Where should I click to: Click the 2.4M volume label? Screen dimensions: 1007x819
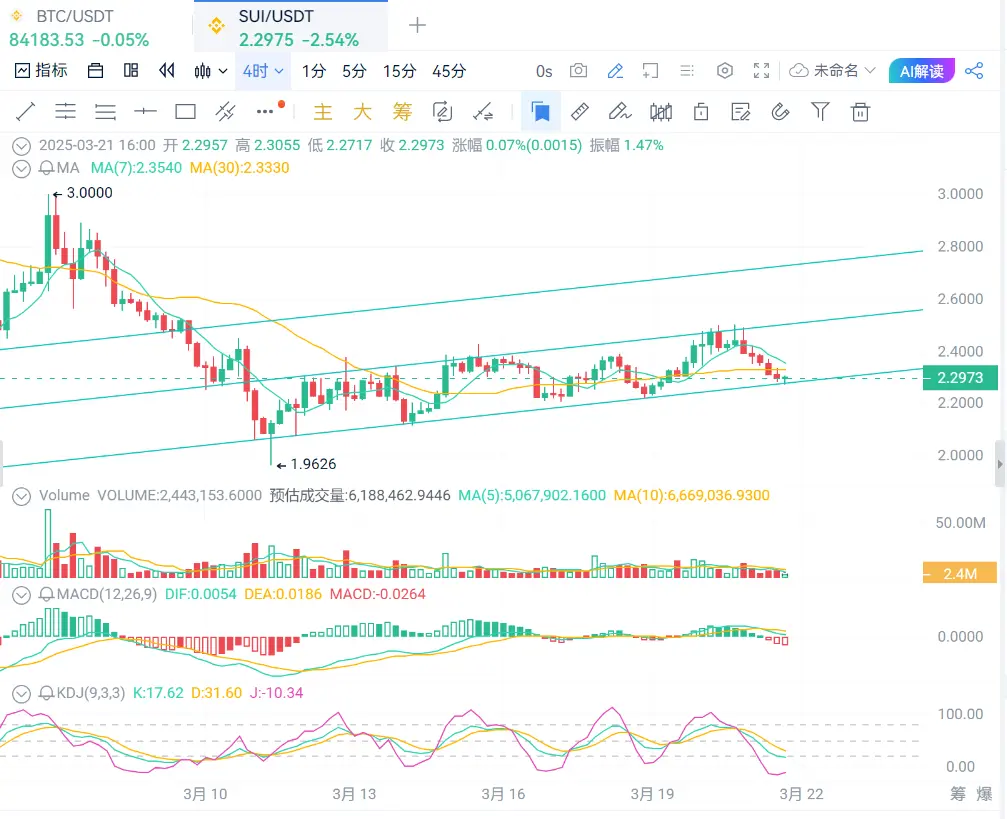[x=960, y=573]
